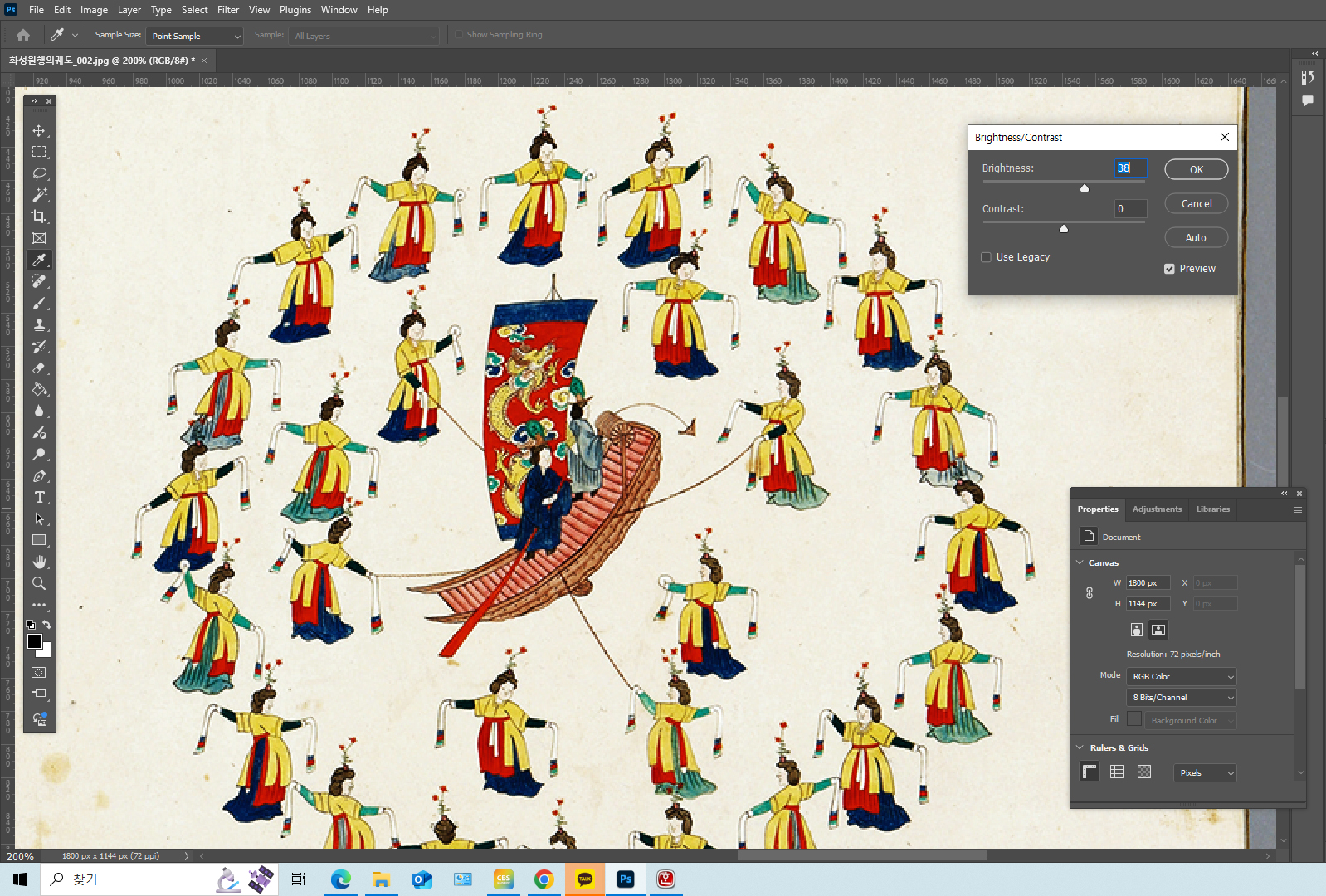The width and height of the screenshot is (1326, 896).
Task: Toggle rulers in Rulers & Grids
Action: (x=1090, y=772)
